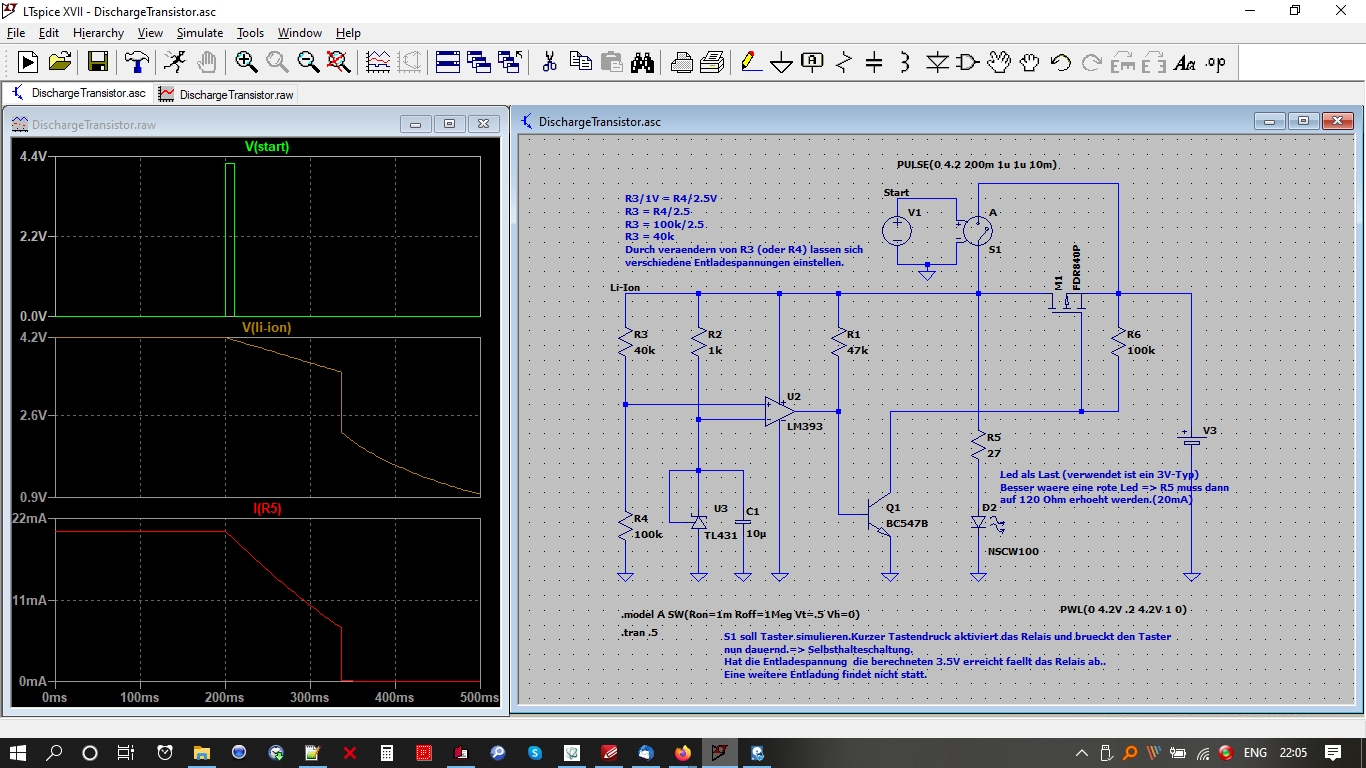This screenshot has height=768, width=1366.
Task: Switch to the DischargeTransistor.asc tab
Action: [x=78, y=93]
